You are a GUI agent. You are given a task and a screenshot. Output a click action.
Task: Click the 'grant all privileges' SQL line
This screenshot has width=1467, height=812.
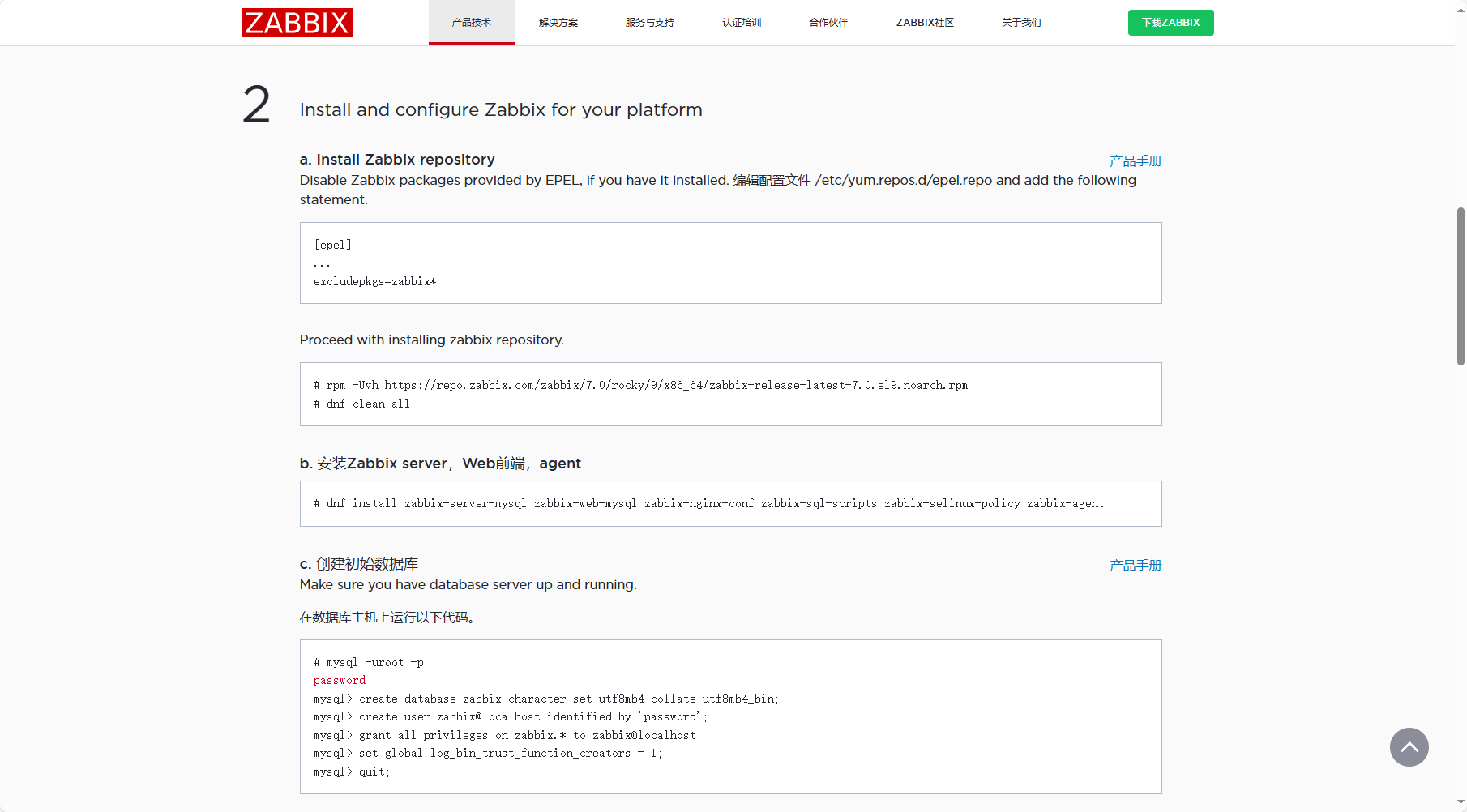click(507, 735)
